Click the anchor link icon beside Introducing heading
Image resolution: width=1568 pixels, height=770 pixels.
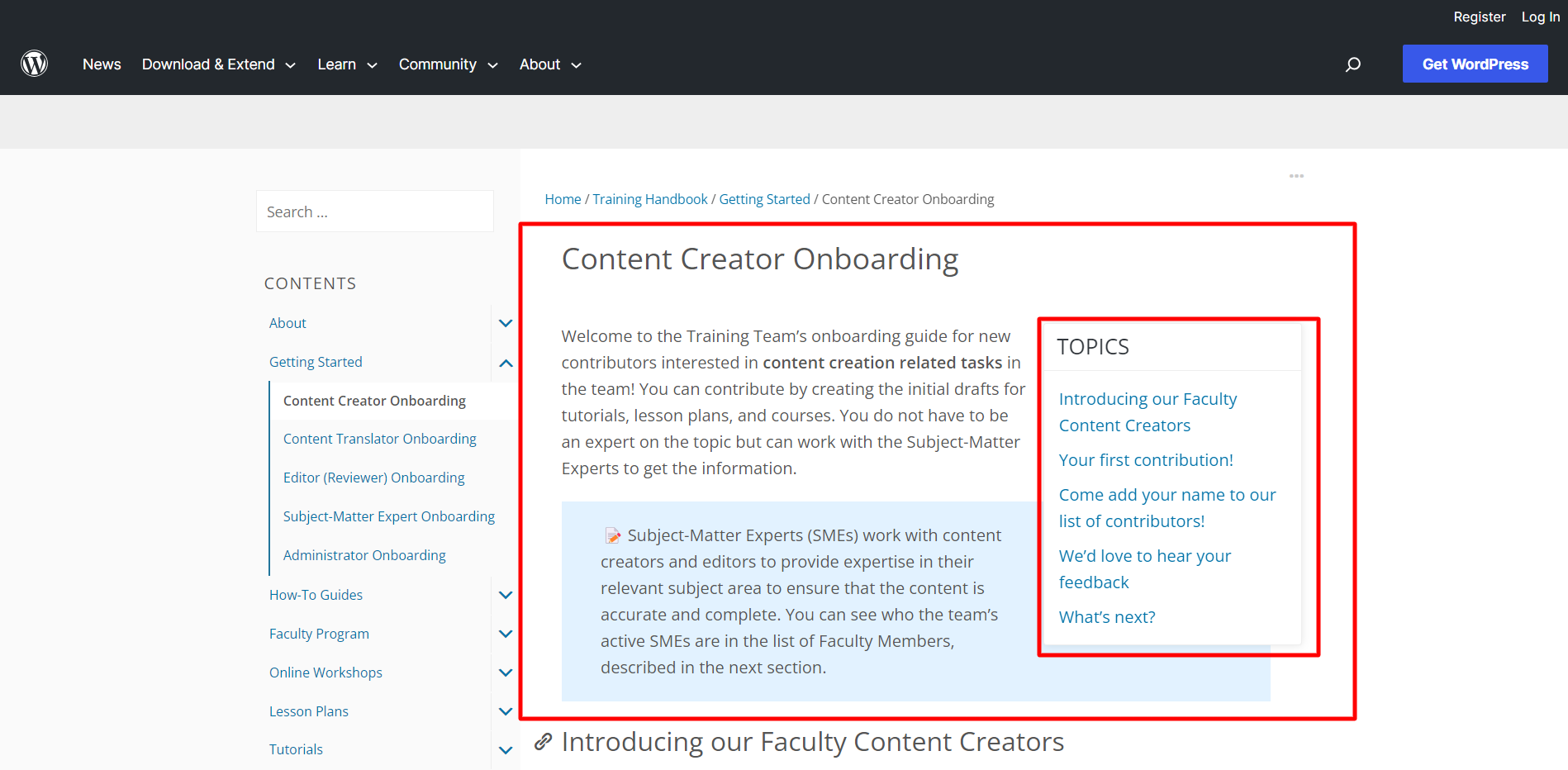(544, 741)
